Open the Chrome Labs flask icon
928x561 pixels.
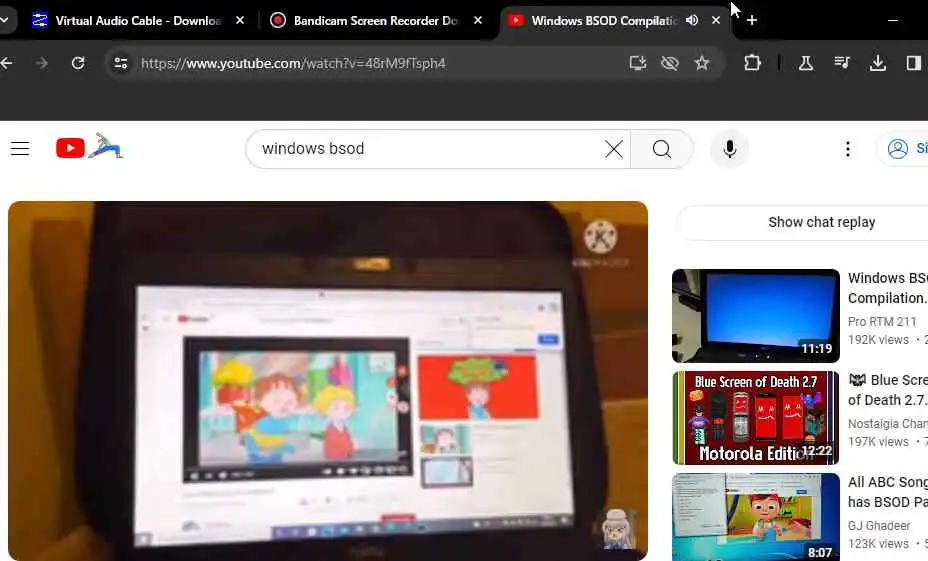(805, 63)
